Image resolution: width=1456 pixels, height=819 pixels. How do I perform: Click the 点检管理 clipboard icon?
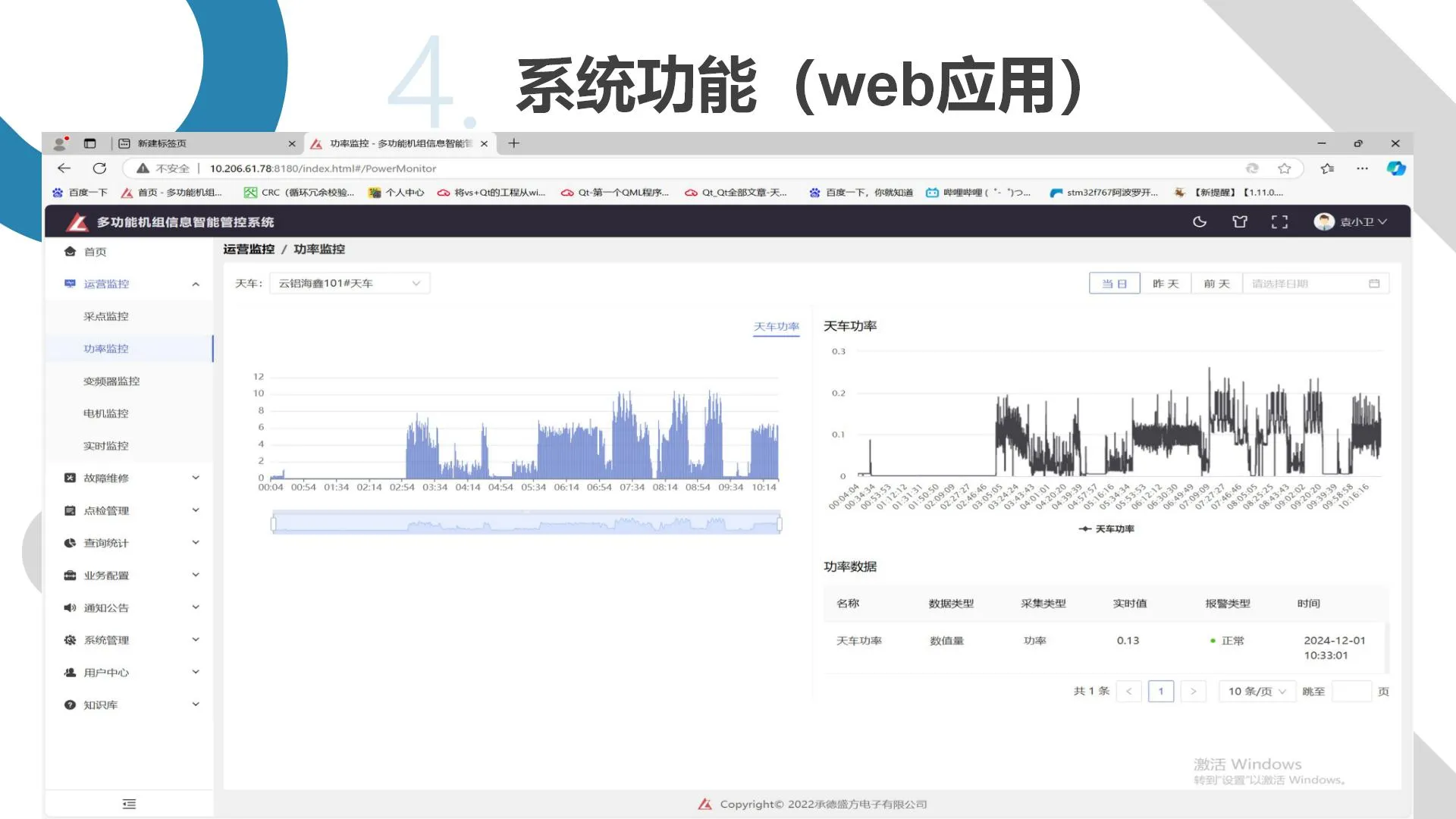click(70, 510)
